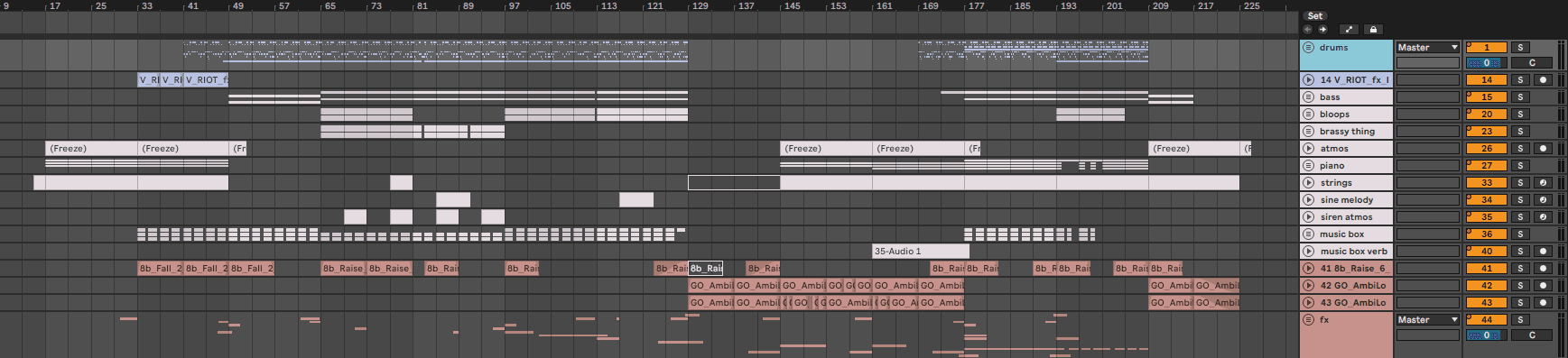This screenshot has height=358, width=1568.
Task: Select the music box verb track title
Action: pos(1353,252)
